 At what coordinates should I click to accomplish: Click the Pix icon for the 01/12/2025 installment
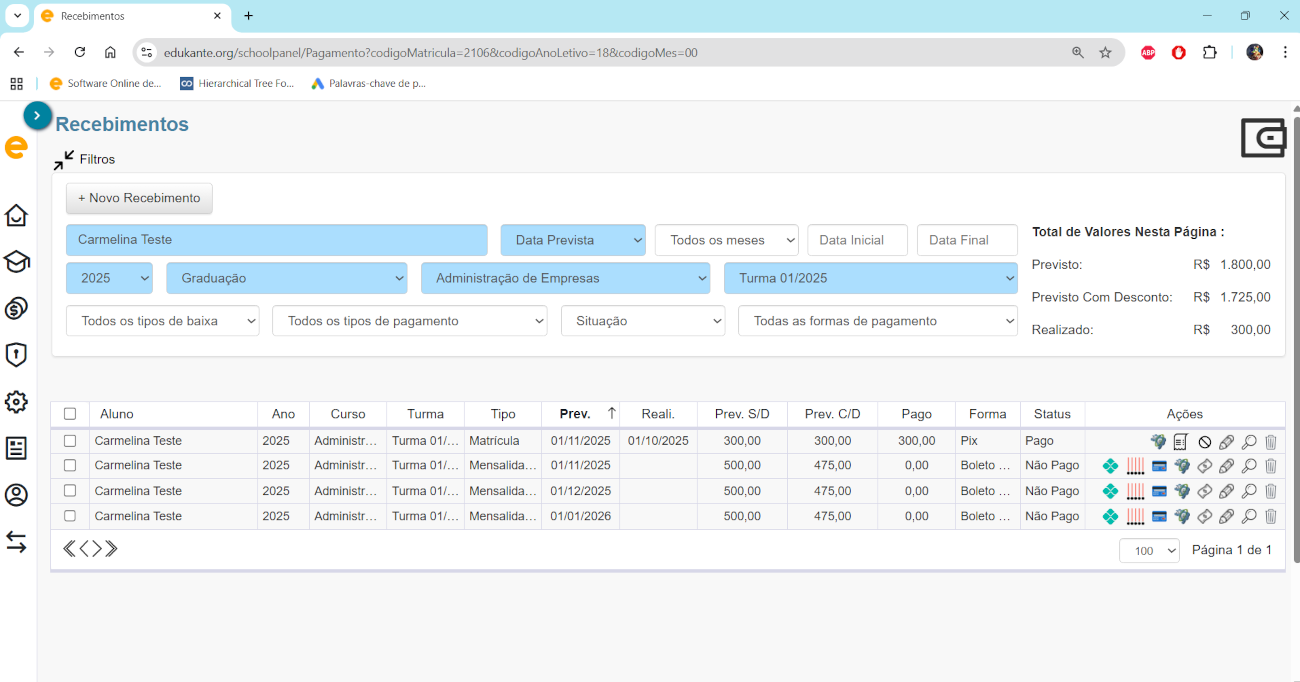click(1110, 491)
